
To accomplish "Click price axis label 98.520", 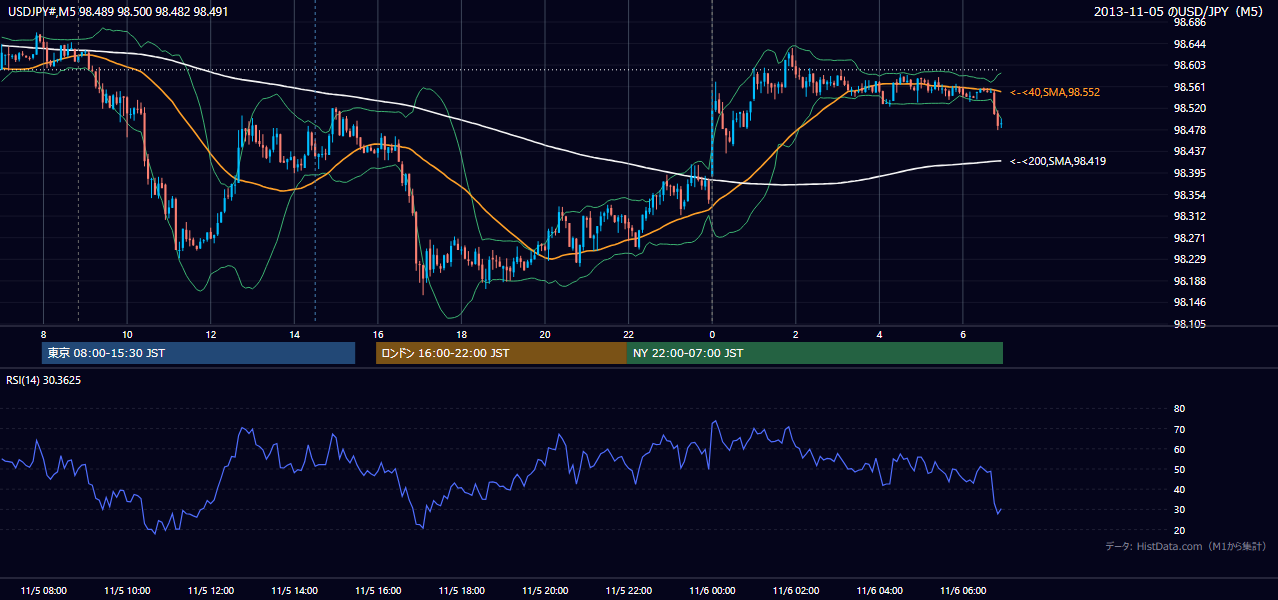I will click(x=1189, y=108).
